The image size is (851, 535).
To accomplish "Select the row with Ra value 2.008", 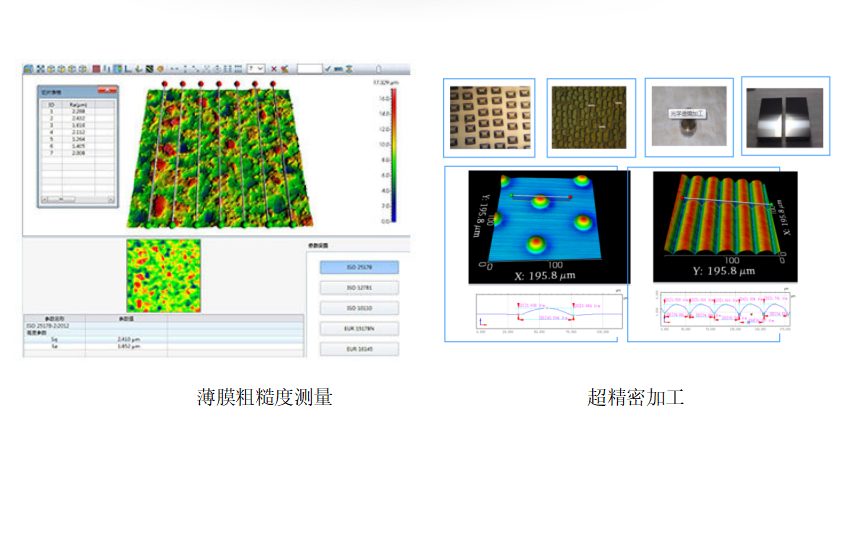I will pos(78,154).
